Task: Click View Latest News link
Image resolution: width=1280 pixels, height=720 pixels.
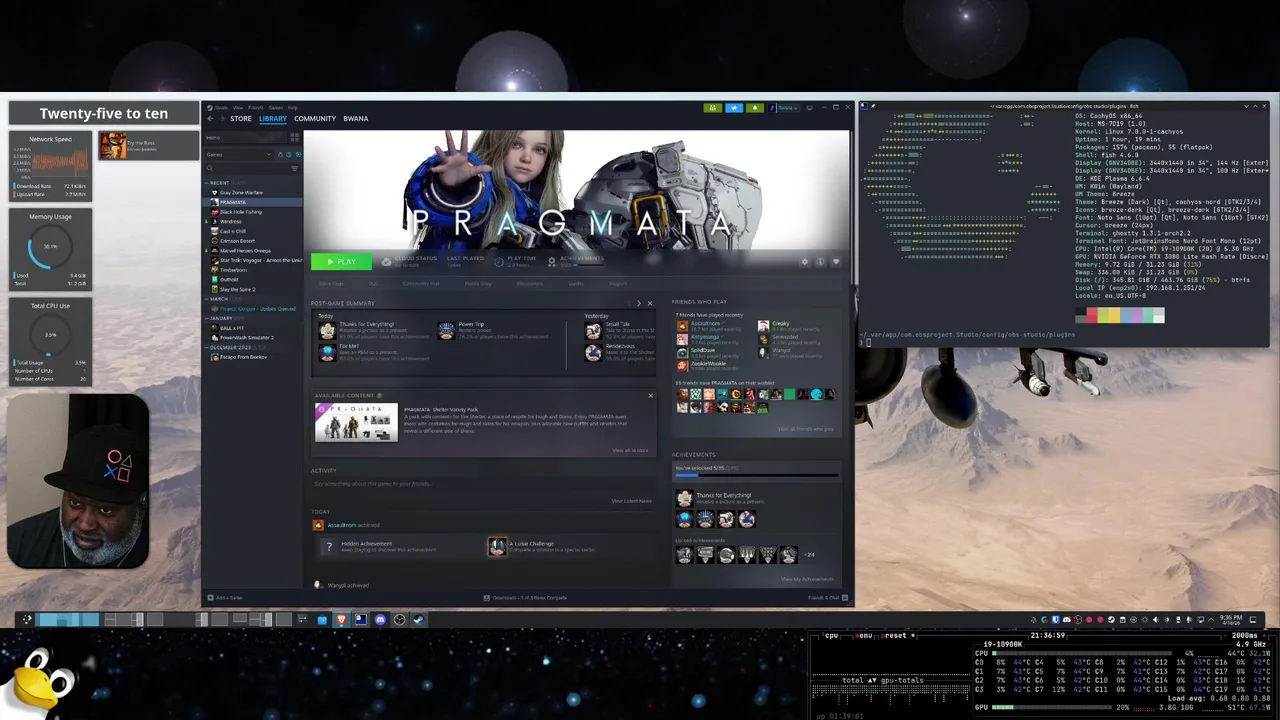Action: [632, 501]
